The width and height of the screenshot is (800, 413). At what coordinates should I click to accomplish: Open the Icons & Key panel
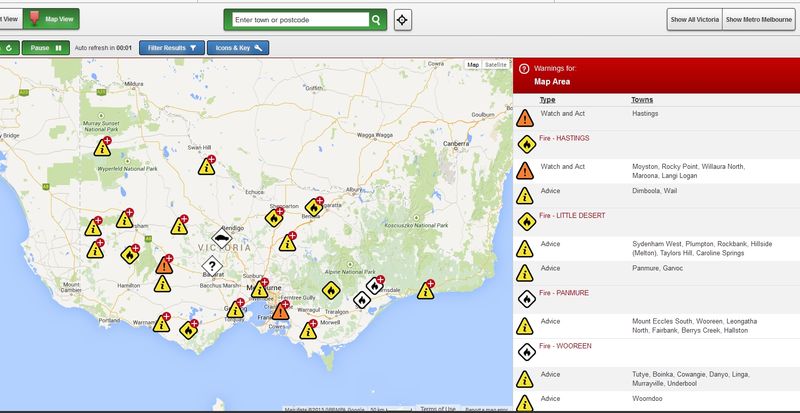point(238,48)
